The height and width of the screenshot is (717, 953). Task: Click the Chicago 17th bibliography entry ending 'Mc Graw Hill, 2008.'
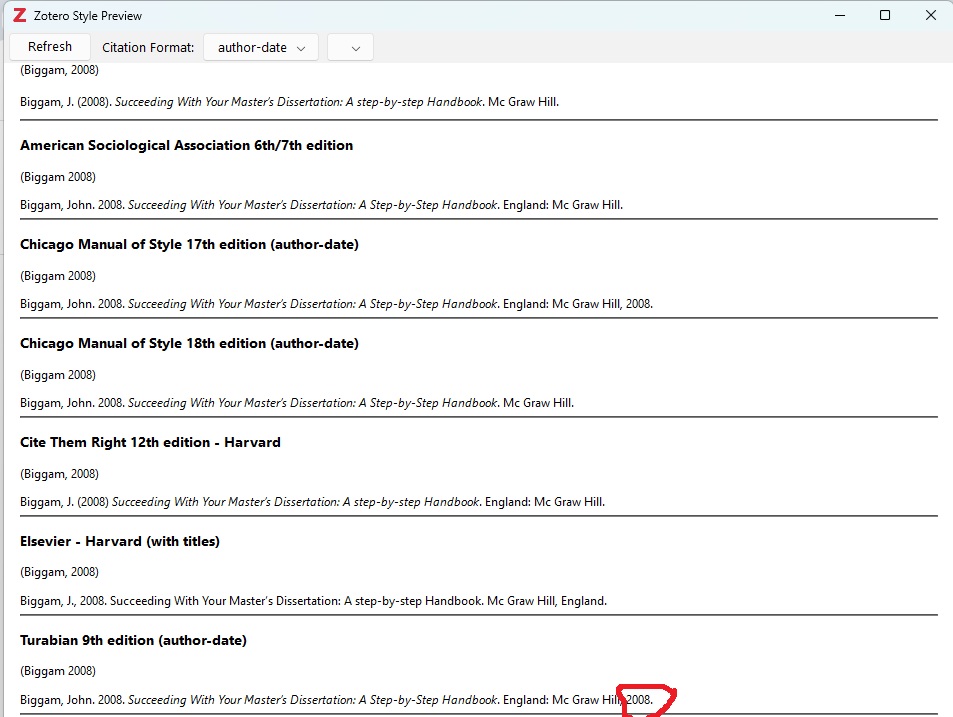point(337,304)
